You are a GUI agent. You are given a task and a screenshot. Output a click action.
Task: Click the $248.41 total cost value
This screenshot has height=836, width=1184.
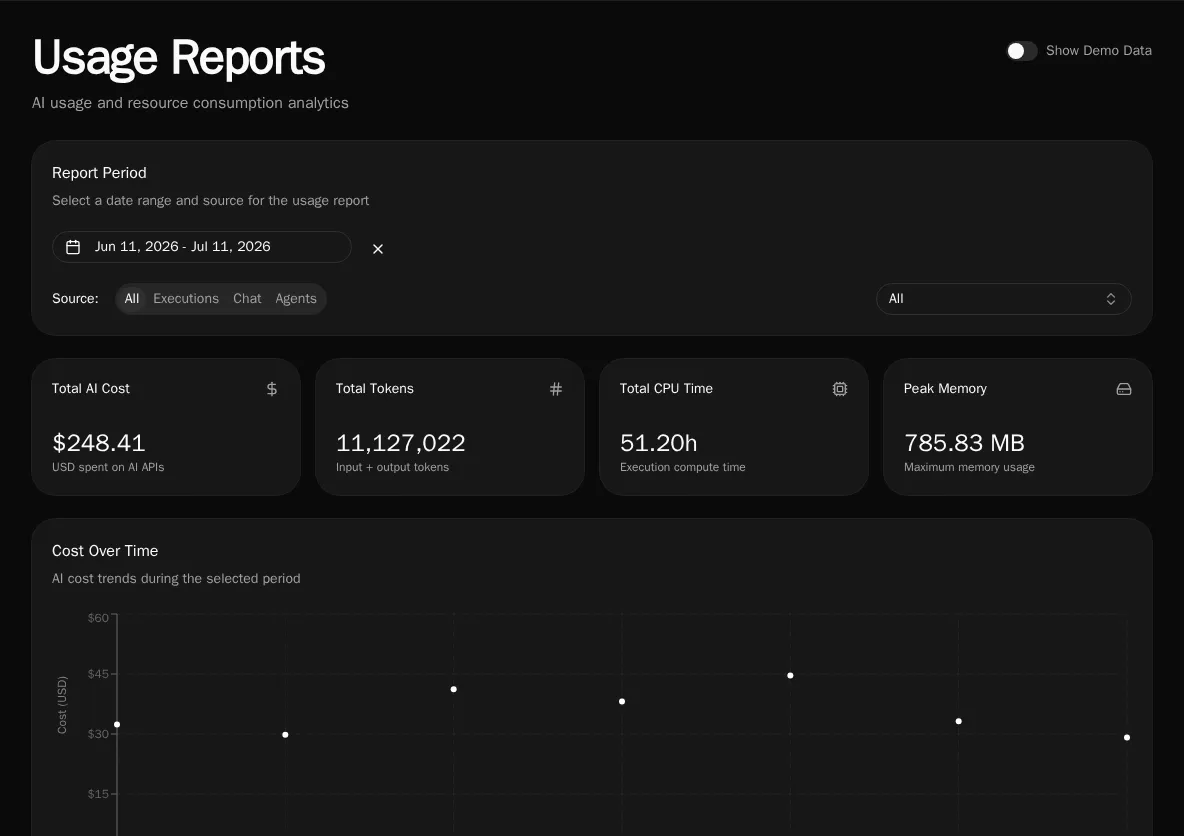click(x=99, y=443)
